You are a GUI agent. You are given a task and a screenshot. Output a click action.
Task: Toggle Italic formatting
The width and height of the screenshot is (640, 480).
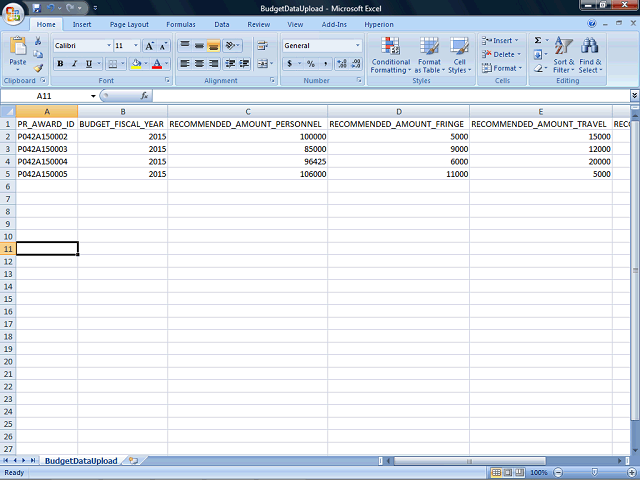pos(74,64)
